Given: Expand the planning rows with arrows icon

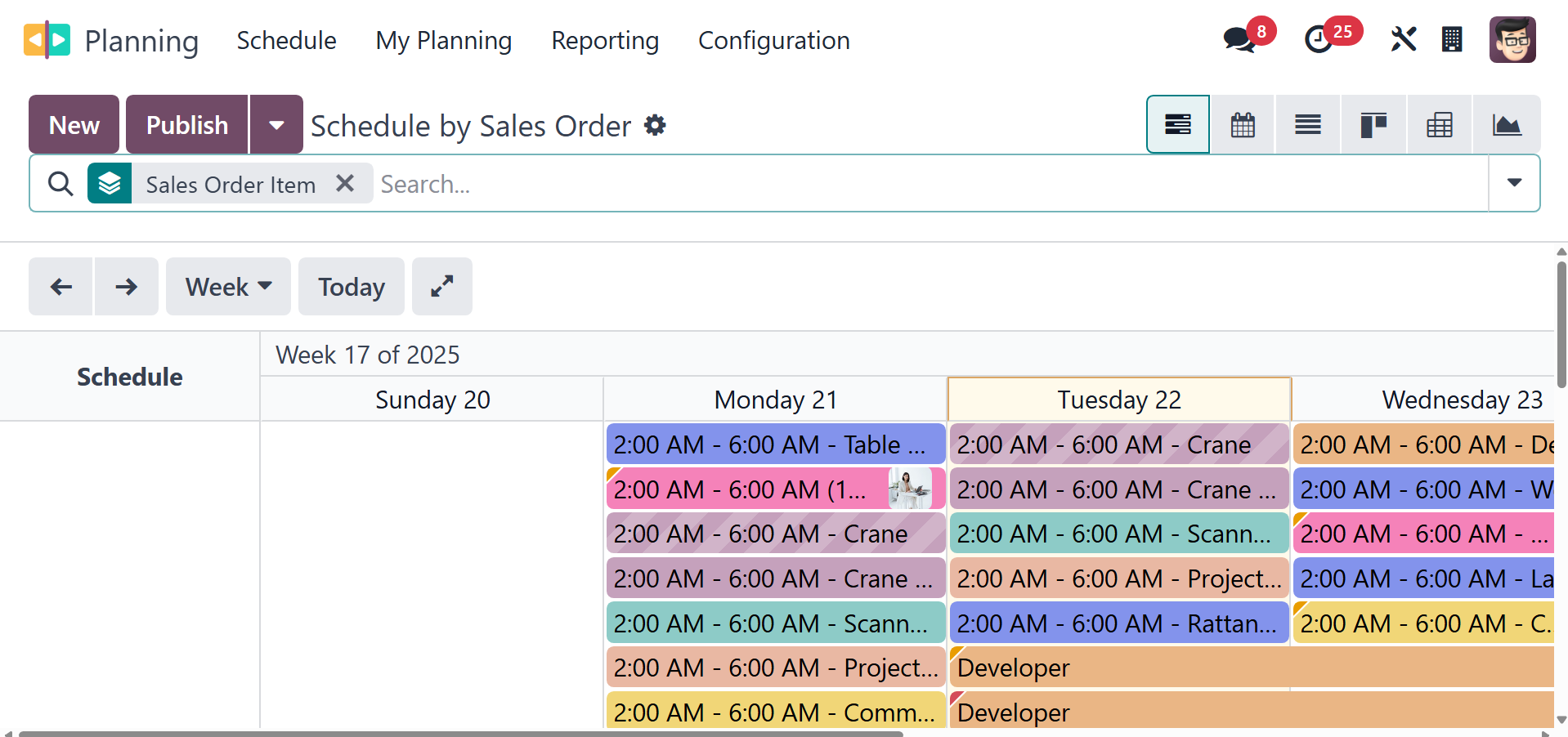Looking at the screenshot, I should click(441, 287).
